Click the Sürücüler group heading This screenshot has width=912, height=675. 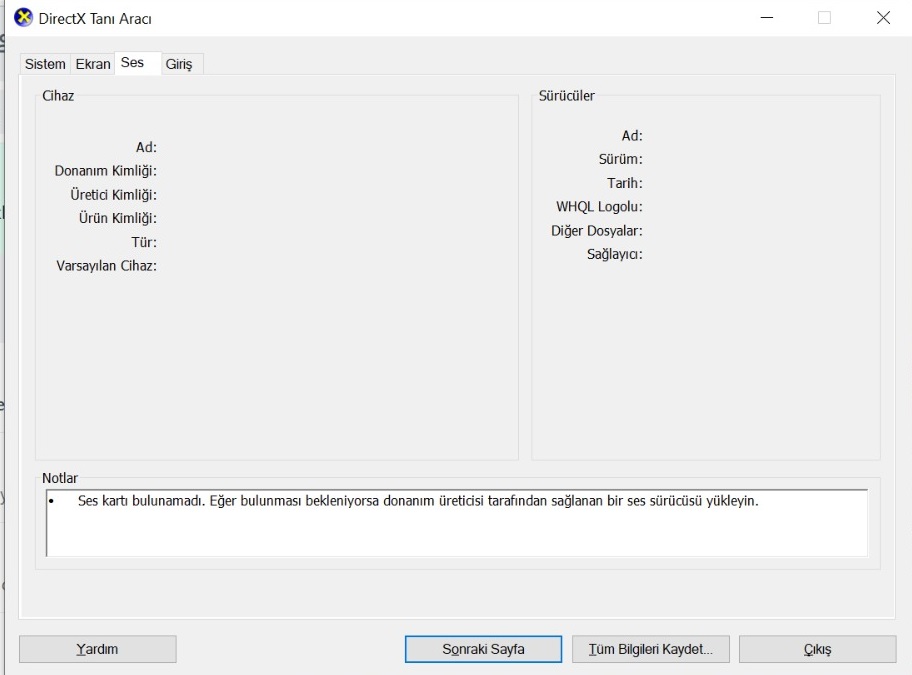567,96
